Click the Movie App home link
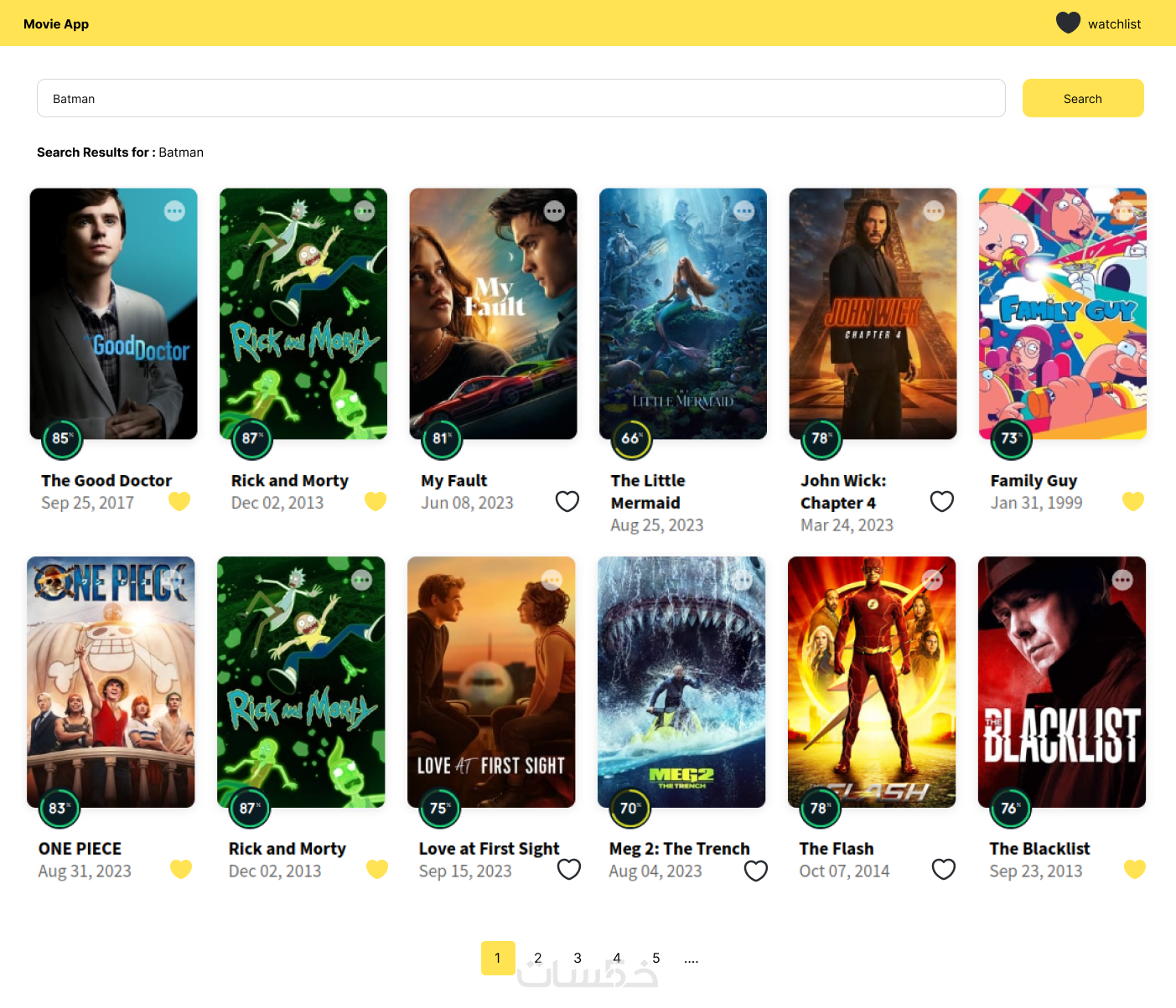 tap(56, 23)
